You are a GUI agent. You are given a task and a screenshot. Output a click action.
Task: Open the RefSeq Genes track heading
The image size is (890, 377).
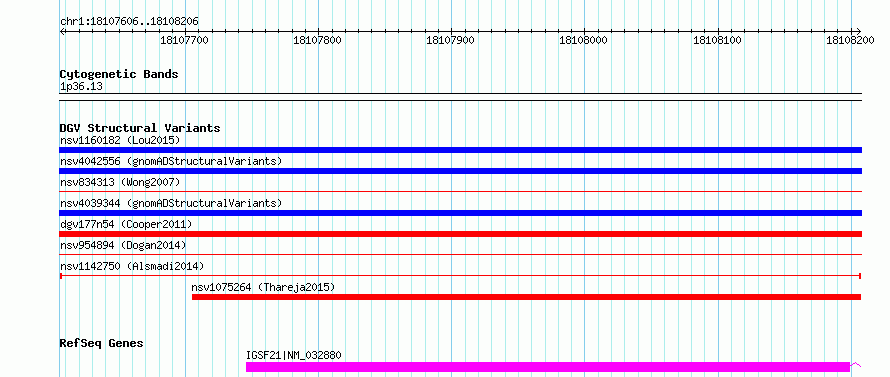pyautogui.click(x=102, y=343)
